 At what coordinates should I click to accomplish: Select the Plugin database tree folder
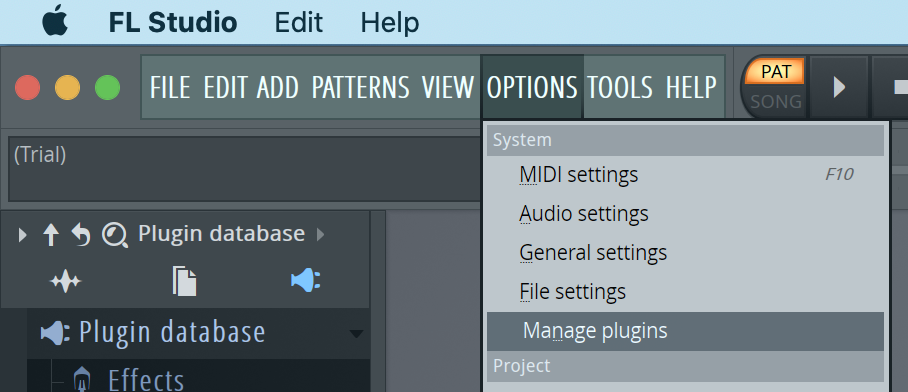[x=172, y=332]
